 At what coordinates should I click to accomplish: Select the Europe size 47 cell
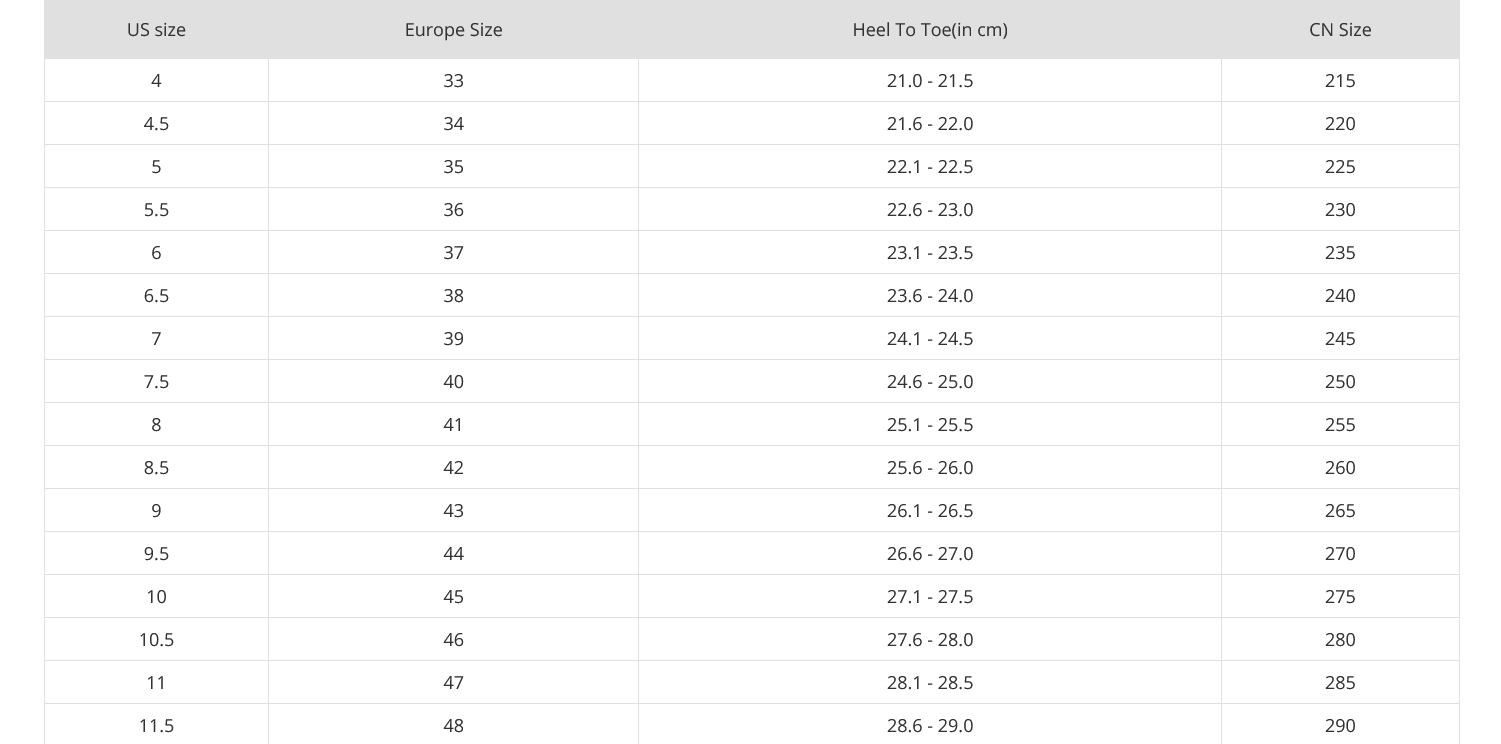[x=453, y=682]
